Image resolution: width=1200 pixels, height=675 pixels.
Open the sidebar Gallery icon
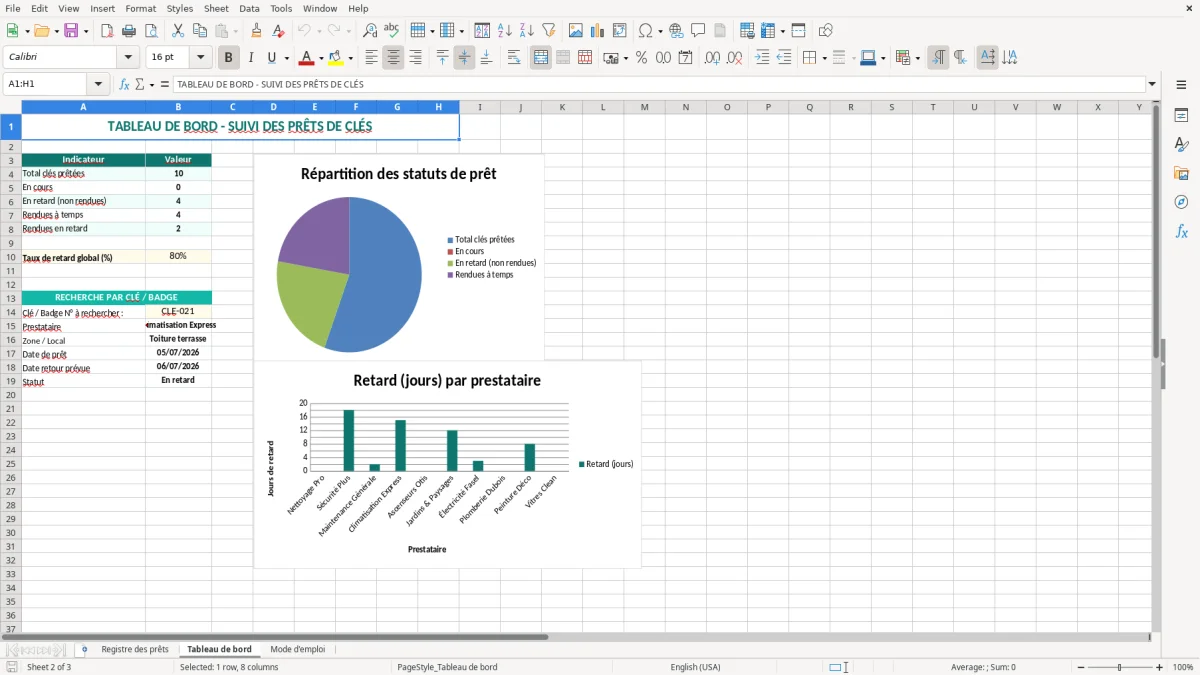1181,173
